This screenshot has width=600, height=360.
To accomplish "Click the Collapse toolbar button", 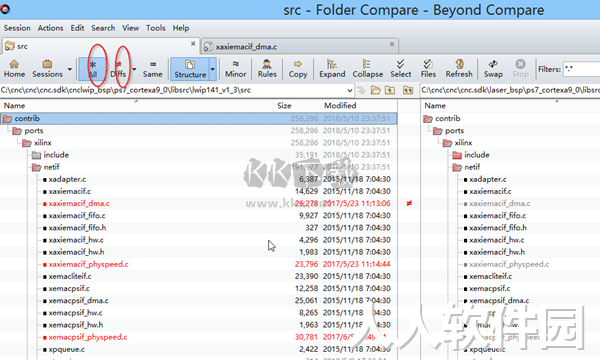I will point(367,69).
